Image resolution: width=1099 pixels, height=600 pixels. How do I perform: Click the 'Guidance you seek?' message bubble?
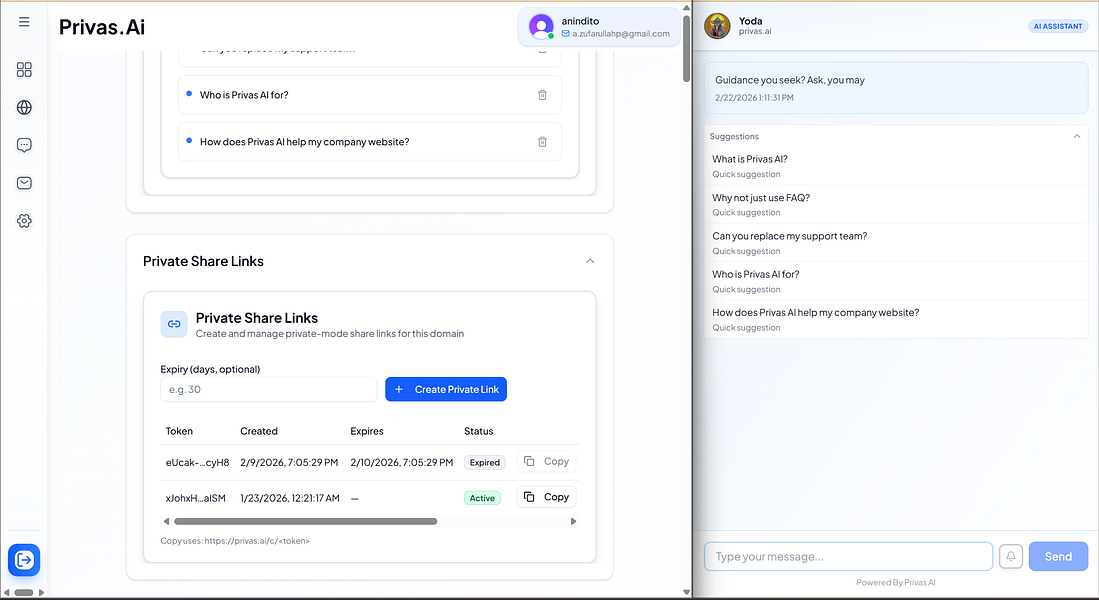[x=896, y=88]
